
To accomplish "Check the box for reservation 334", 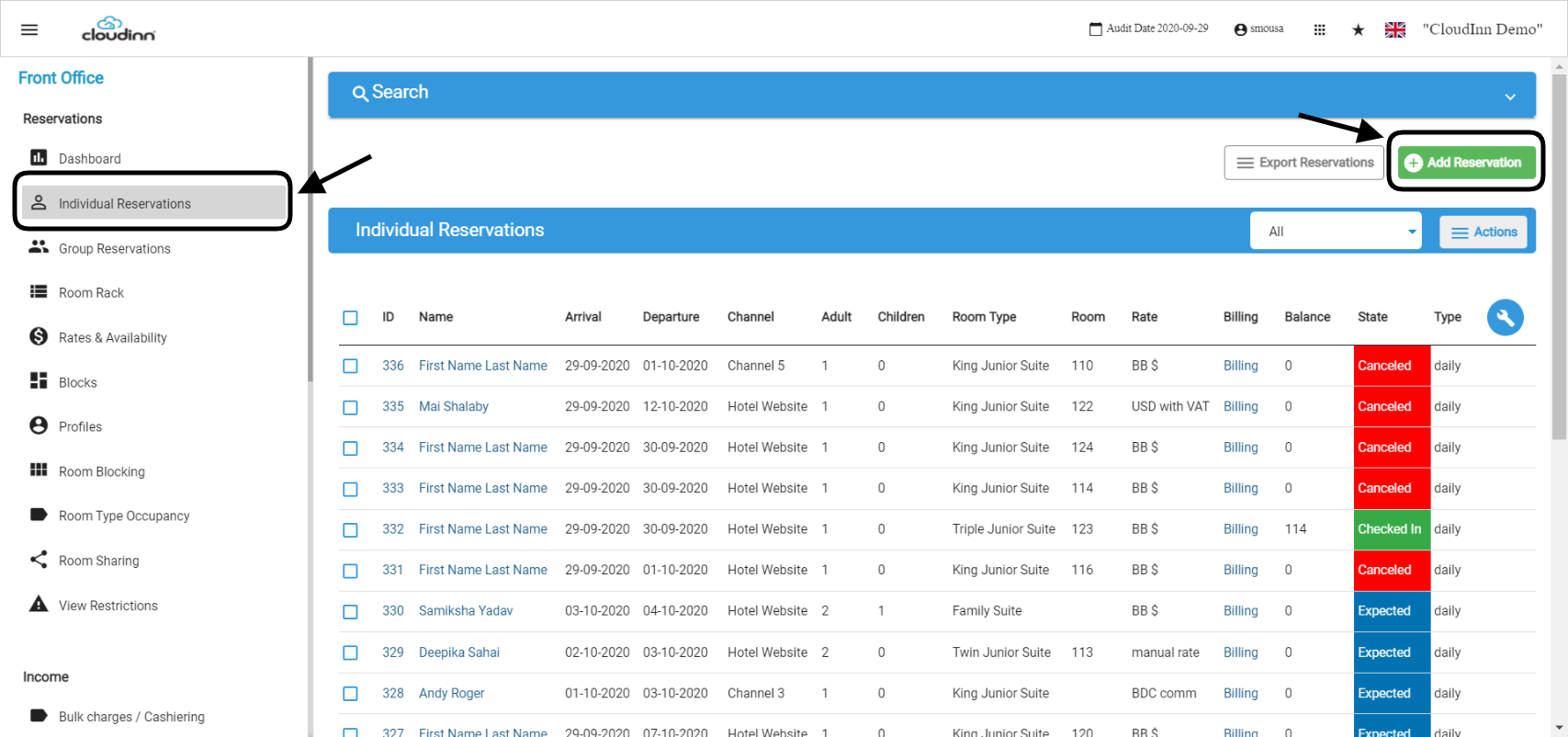I will 350,448.
